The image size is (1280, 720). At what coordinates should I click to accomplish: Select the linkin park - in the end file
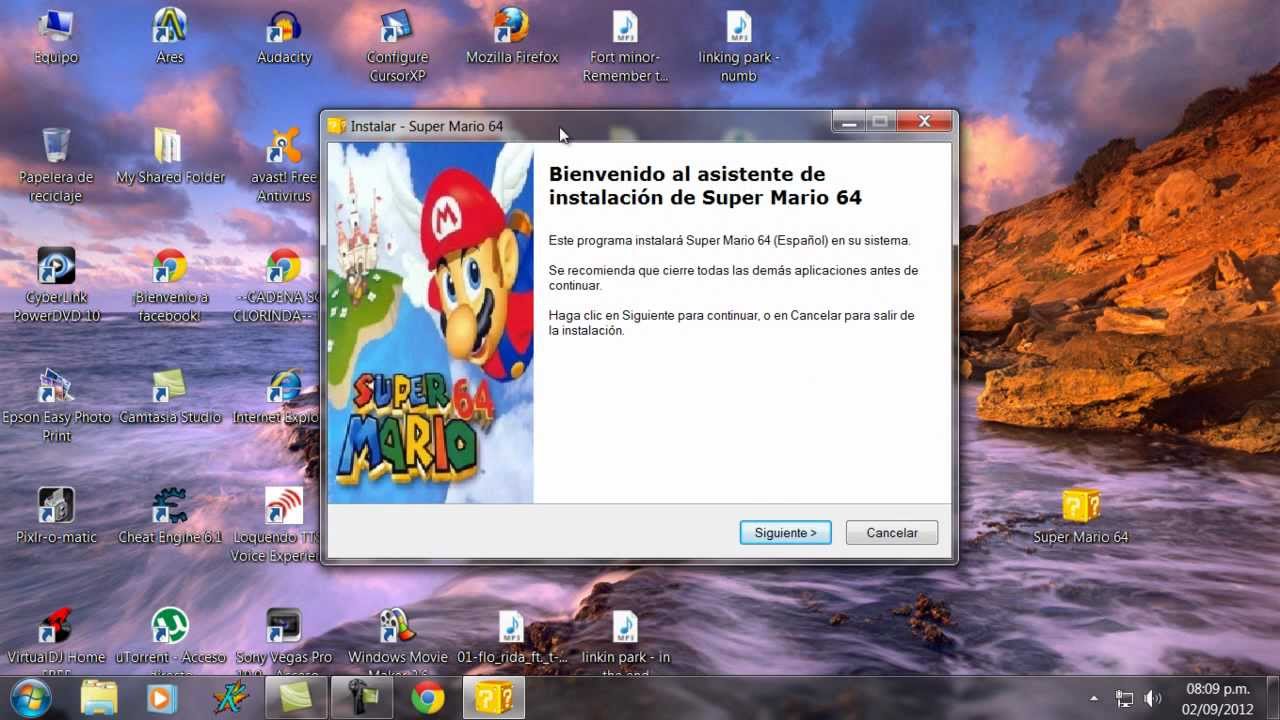pyautogui.click(x=625, y=642)
